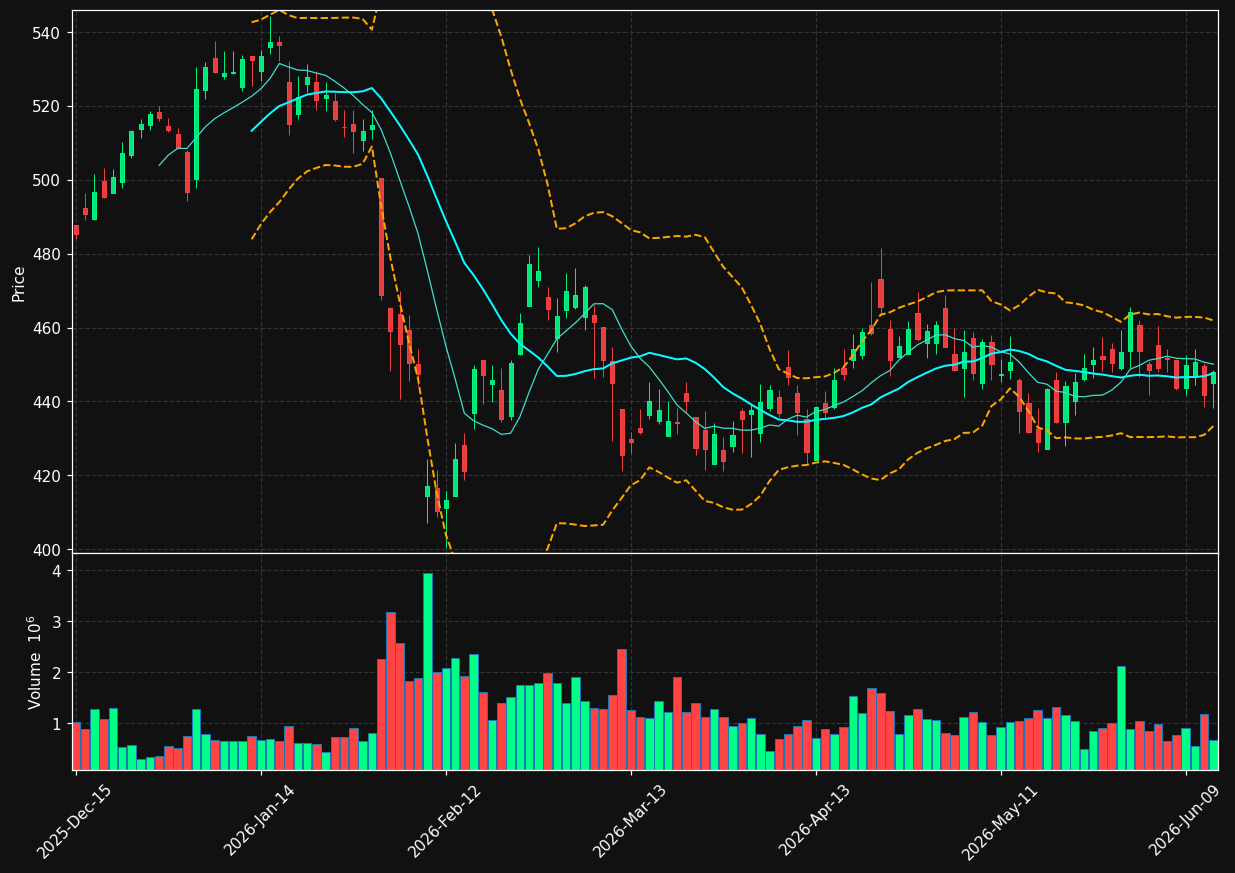This screenshot has width=1235, height=873.
Task: Click the volume axis tick 4
Action: click(x=57, y=572)
